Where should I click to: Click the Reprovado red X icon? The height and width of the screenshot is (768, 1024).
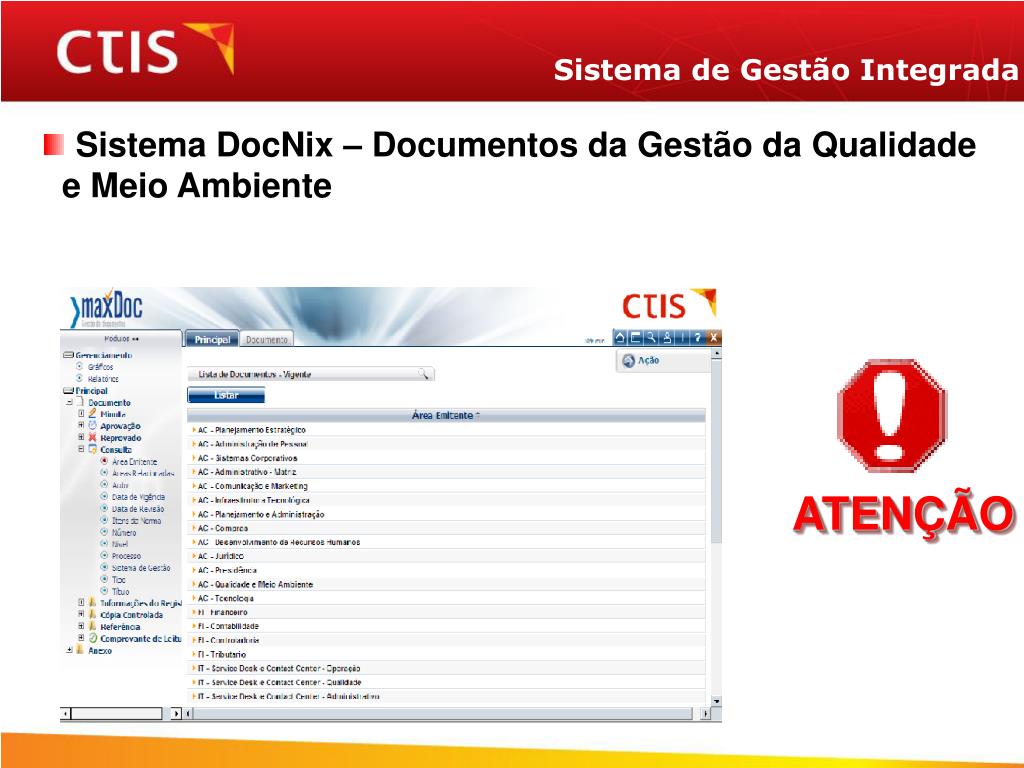coord(93,437)
